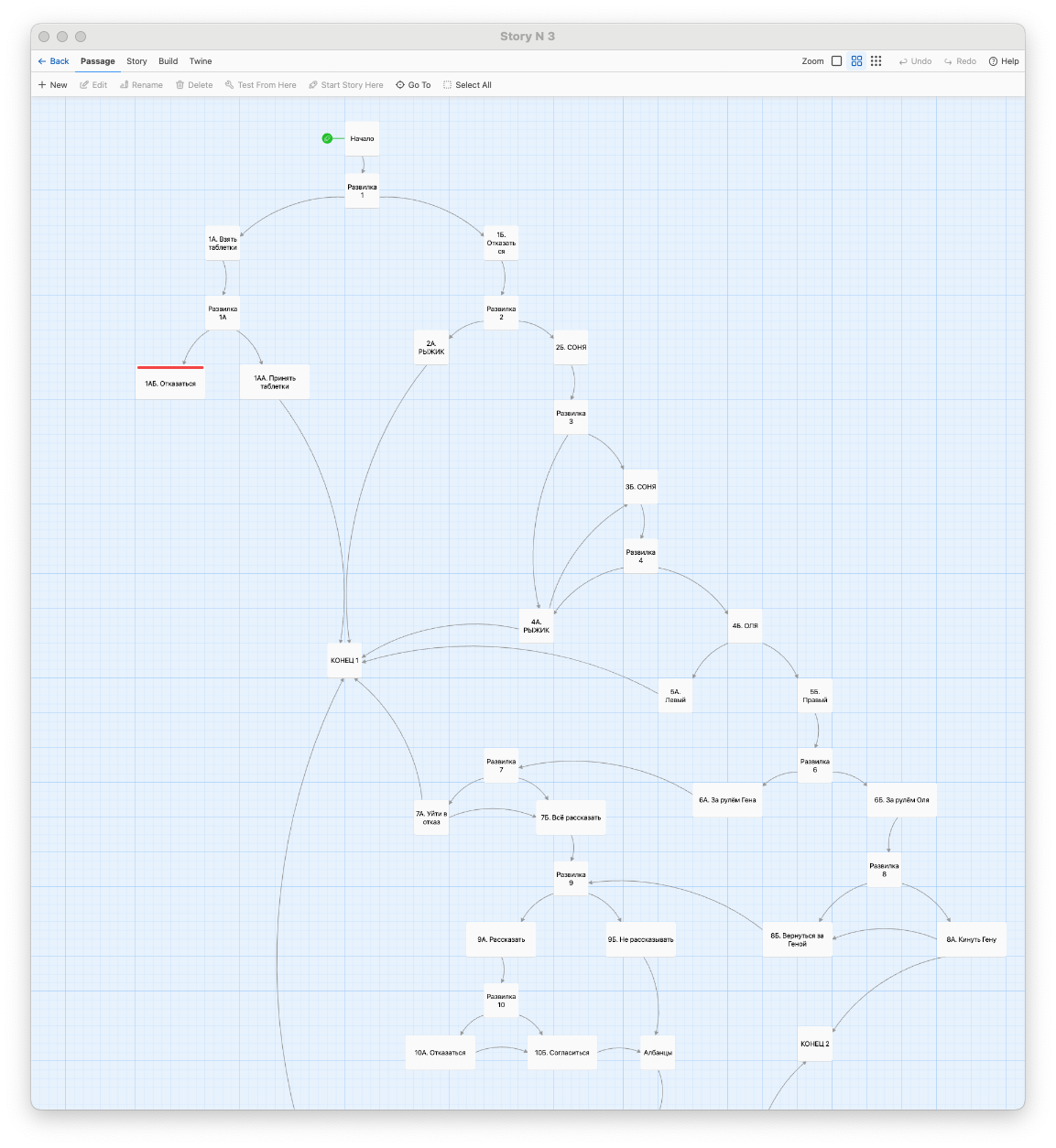Open the Build tab
Image resolution: width=1056 pixels, height=1148 pixels.
168,61
